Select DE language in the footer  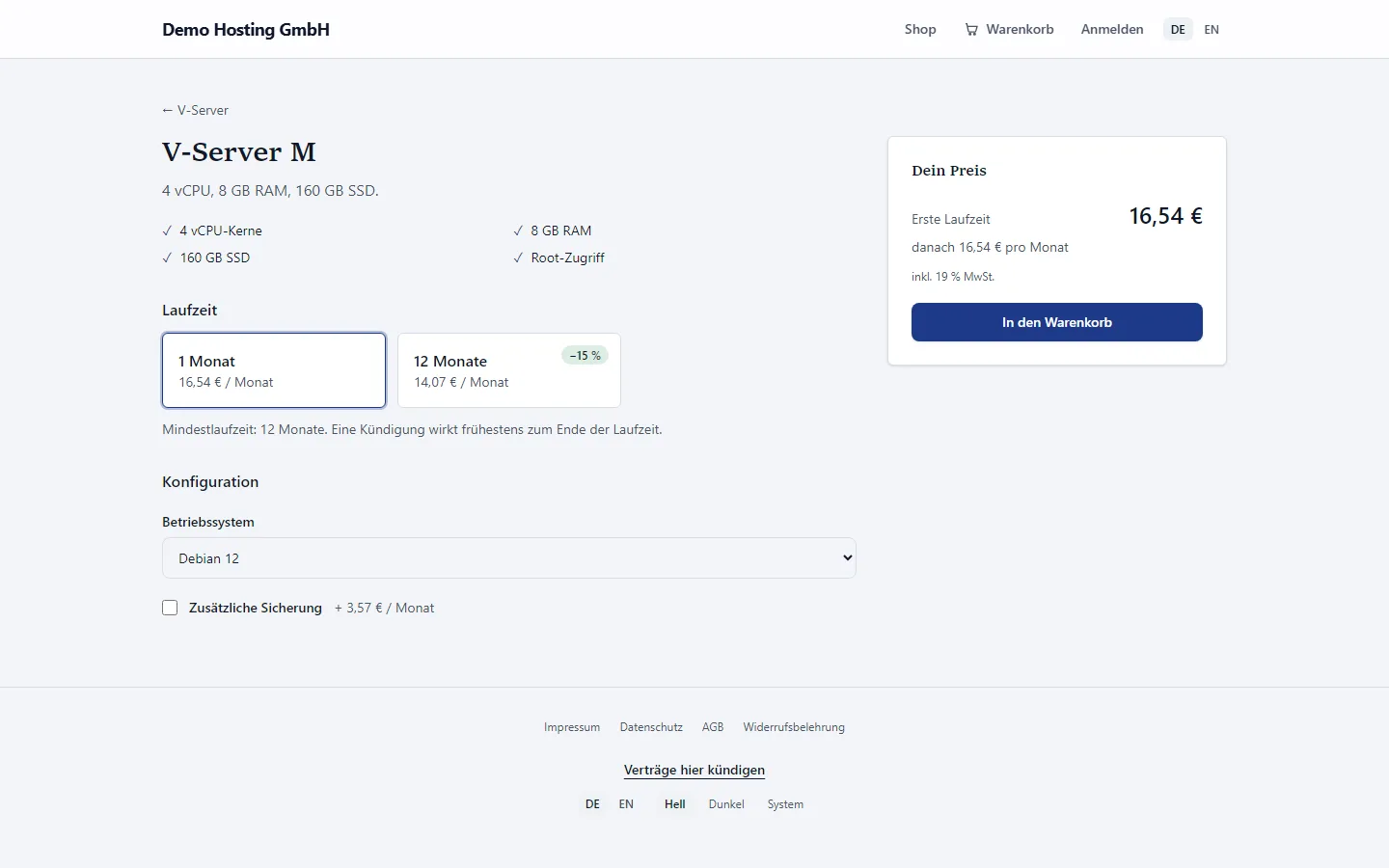[x=592, y=804]
